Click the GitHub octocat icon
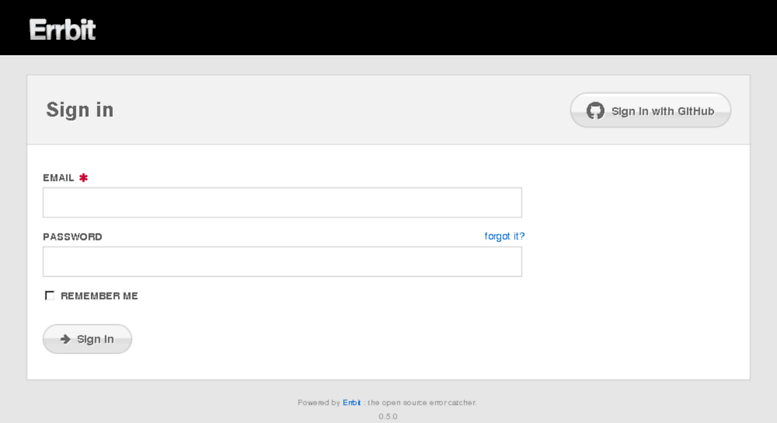This screenshot has width=777, height=423. (x=595, y=110)
